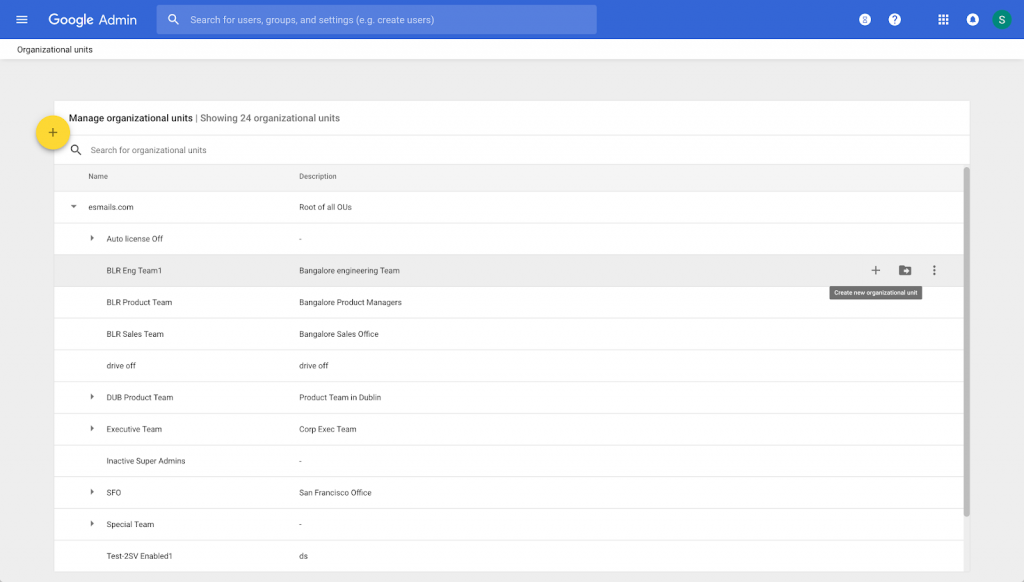Expand the DUB Product Team unit

click(x=92, y=397)
